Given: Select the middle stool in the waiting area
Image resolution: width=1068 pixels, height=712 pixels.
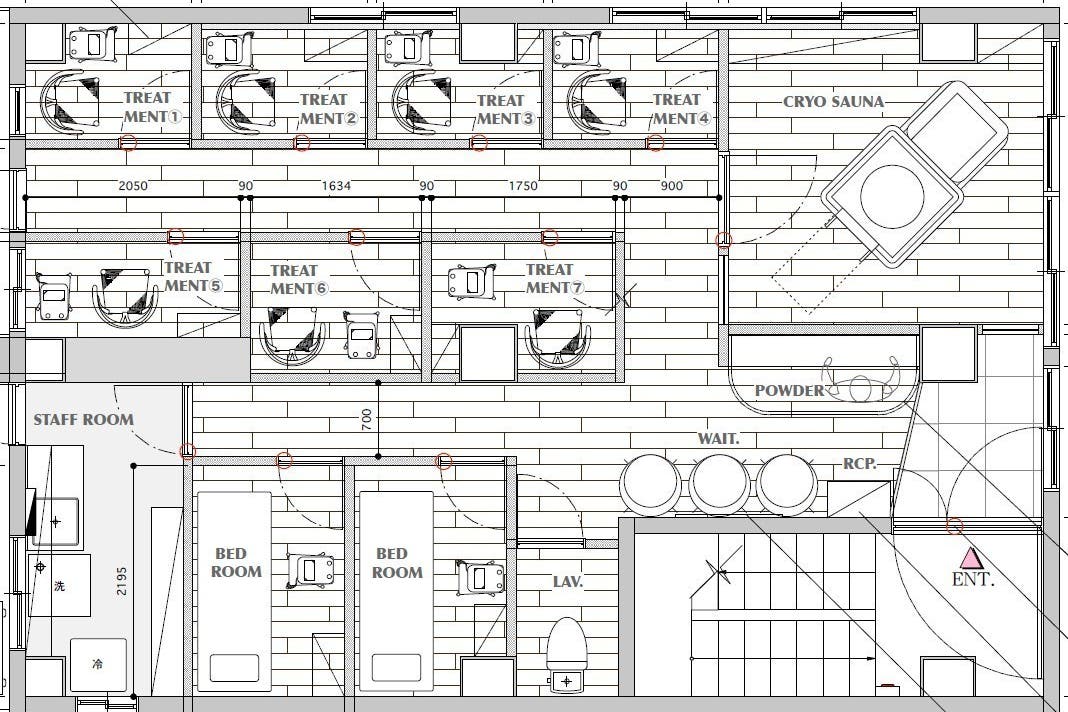Looking at the screenshot, I should 719,484.
